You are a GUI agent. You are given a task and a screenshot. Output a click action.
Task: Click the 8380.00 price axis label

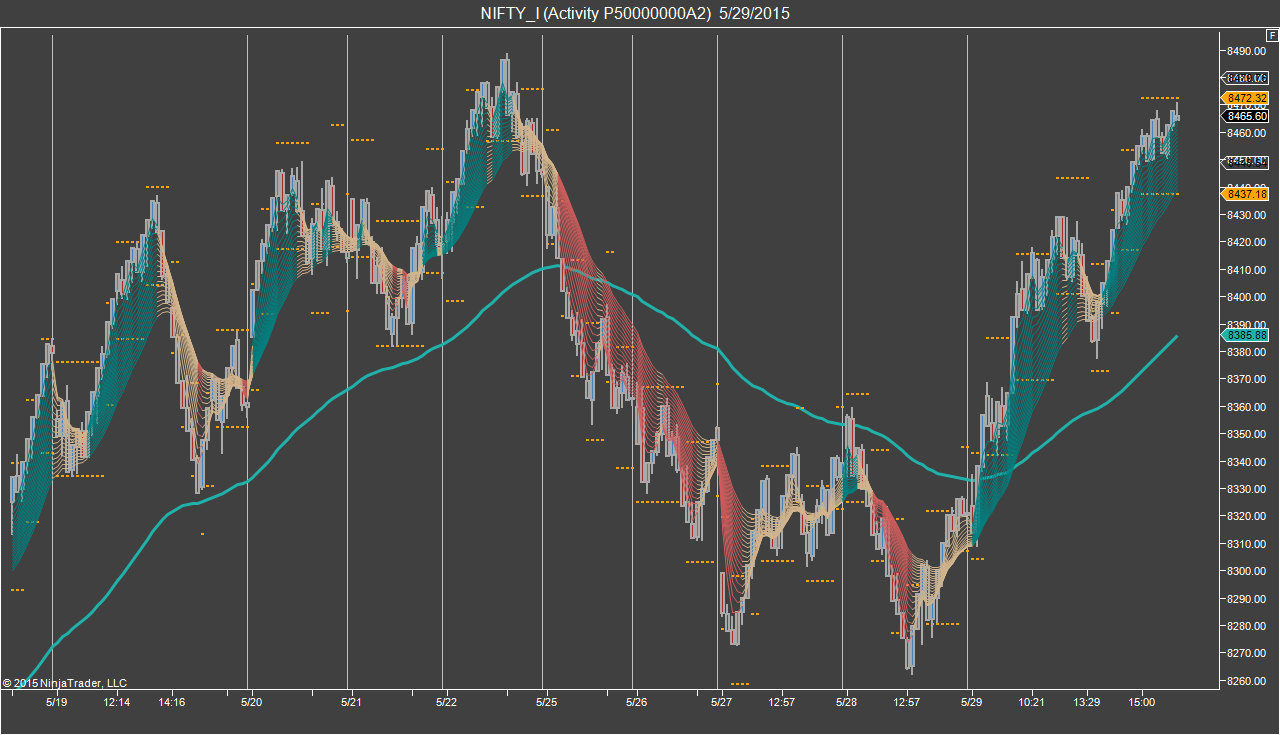pos(1247,352)
